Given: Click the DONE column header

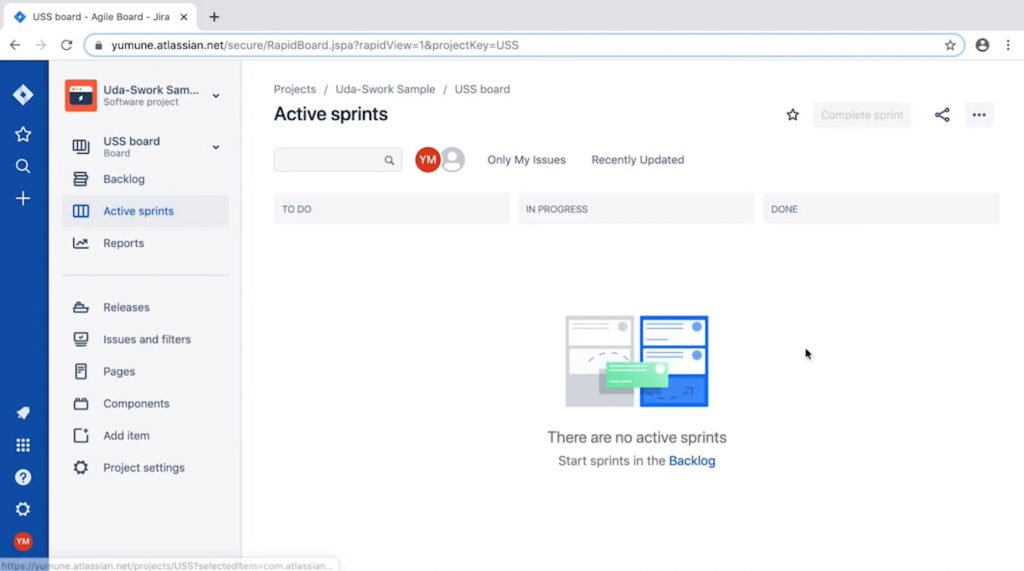Looking at the screenshot, I should point(881,209).
